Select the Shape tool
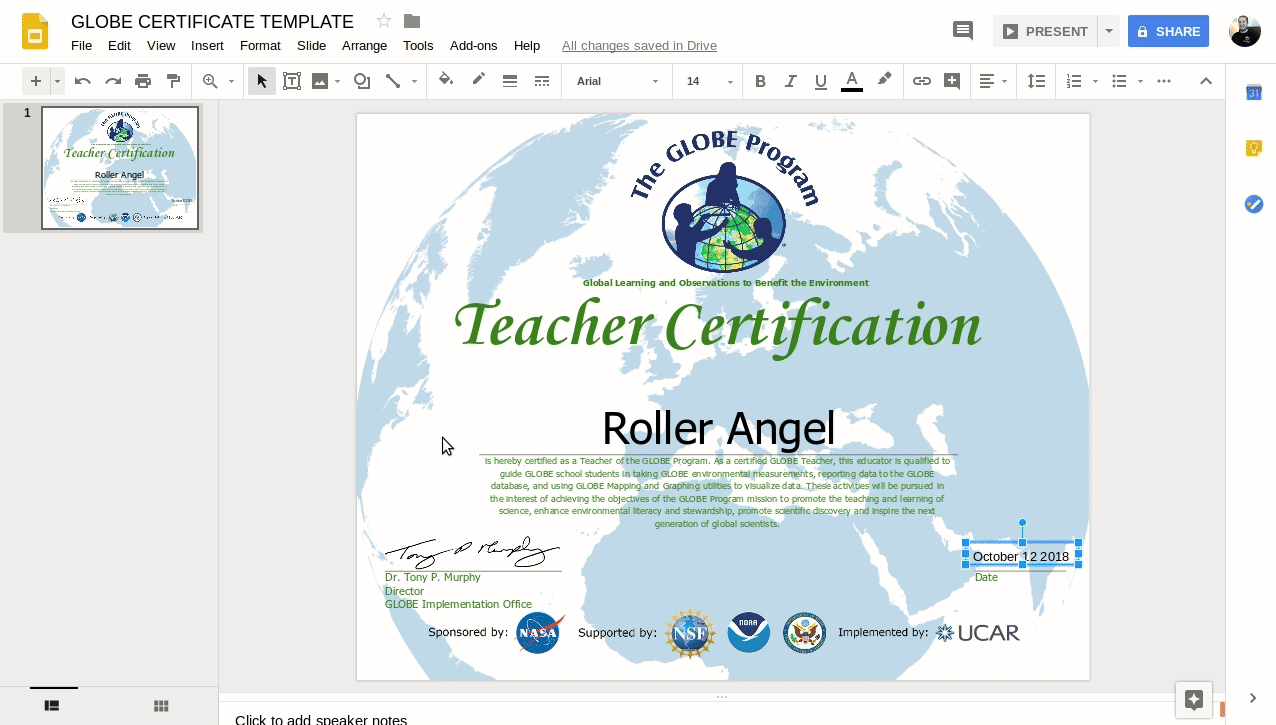Image resolution: width=1276 pixels, height=725 pixels. coord(362,81)
